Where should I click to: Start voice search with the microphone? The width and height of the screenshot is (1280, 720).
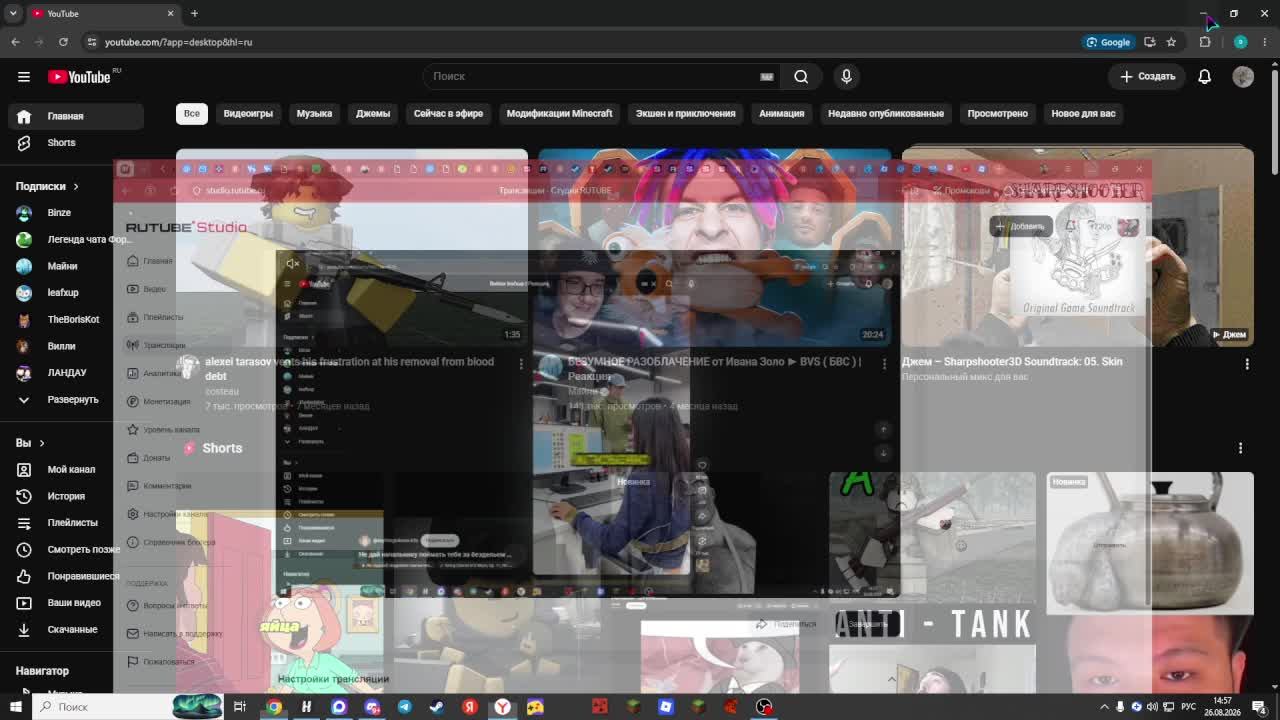[x=846, y=76]
